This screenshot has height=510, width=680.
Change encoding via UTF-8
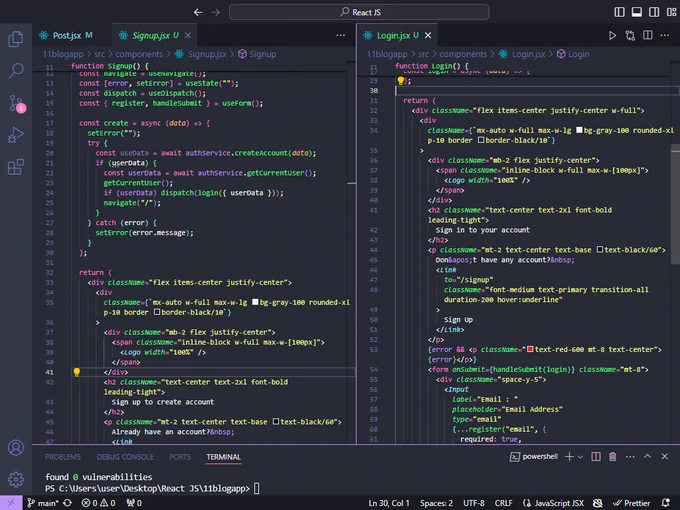pyautogui.click(x=474, y=503)
